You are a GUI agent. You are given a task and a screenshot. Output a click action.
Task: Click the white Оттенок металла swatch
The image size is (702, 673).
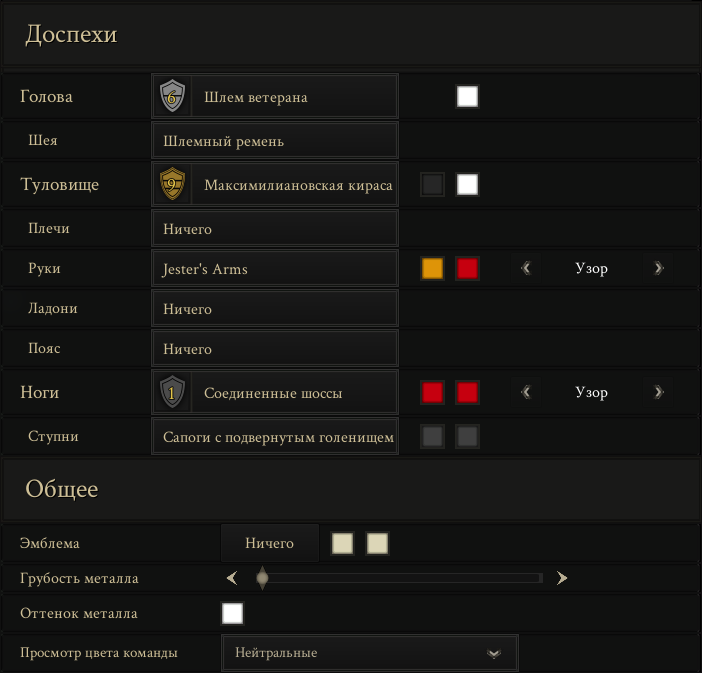tap(232, 613)
